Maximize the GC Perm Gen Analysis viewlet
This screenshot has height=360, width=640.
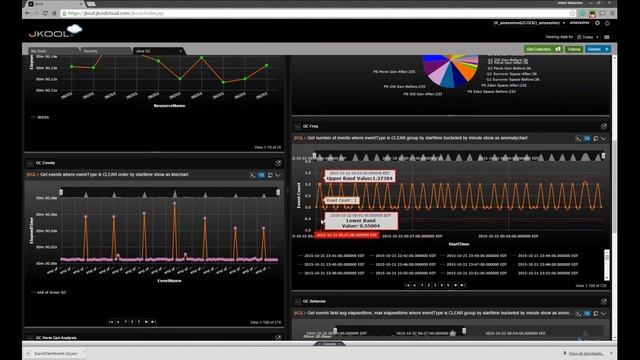tap(278, 338)
